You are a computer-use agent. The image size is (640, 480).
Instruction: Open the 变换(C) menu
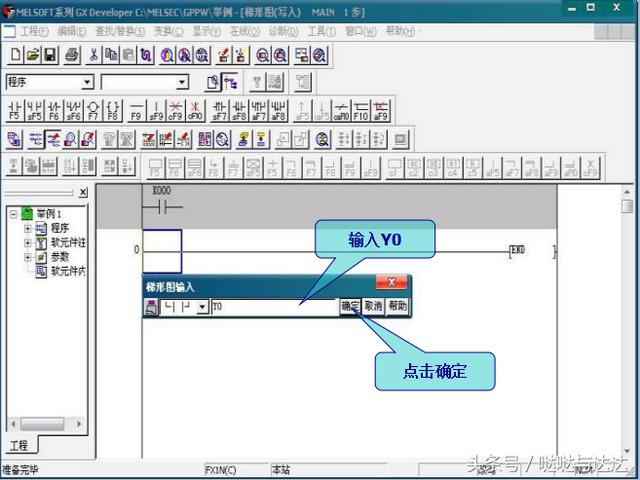pyautogui.click(x=168, y=31)
